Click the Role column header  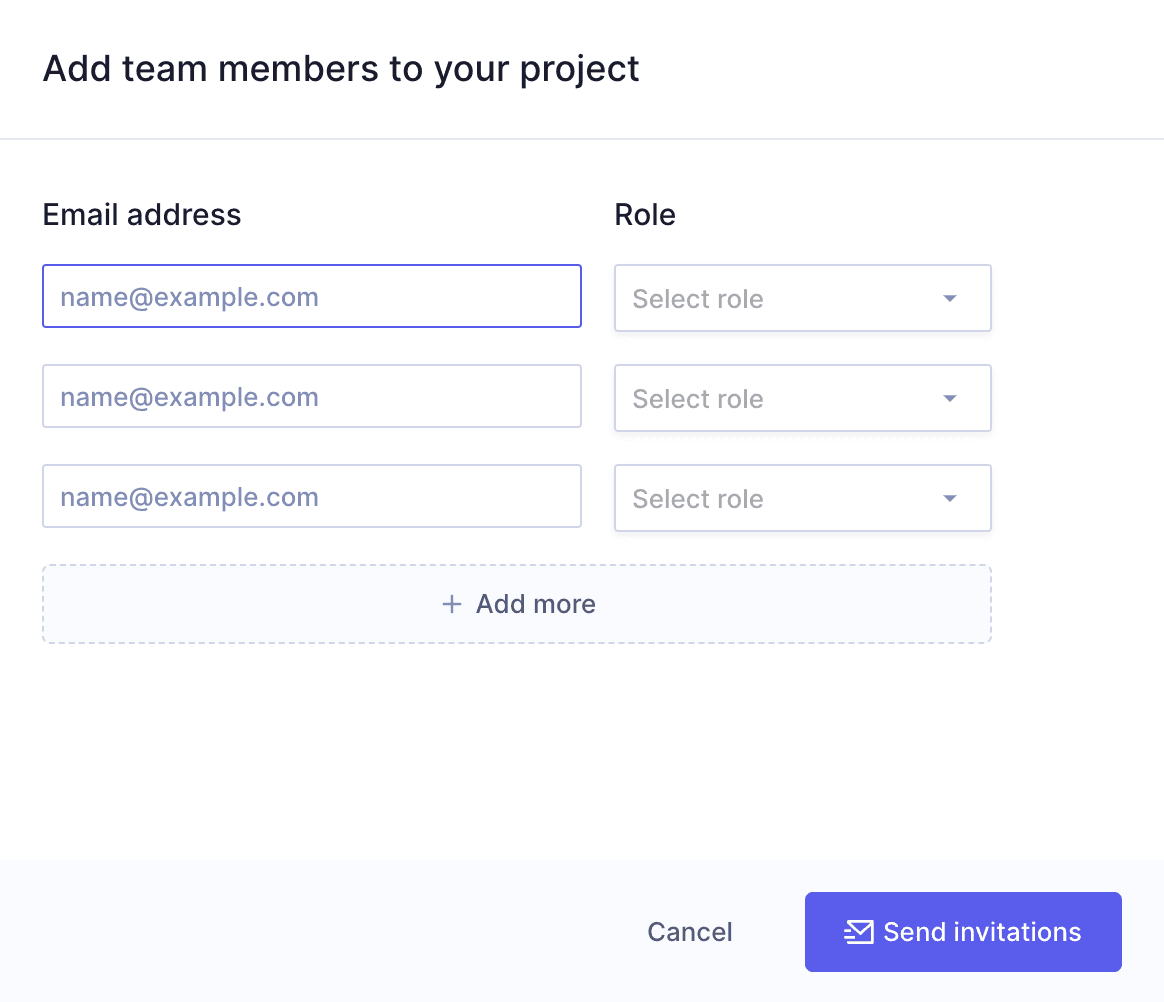tap(645, 214)
